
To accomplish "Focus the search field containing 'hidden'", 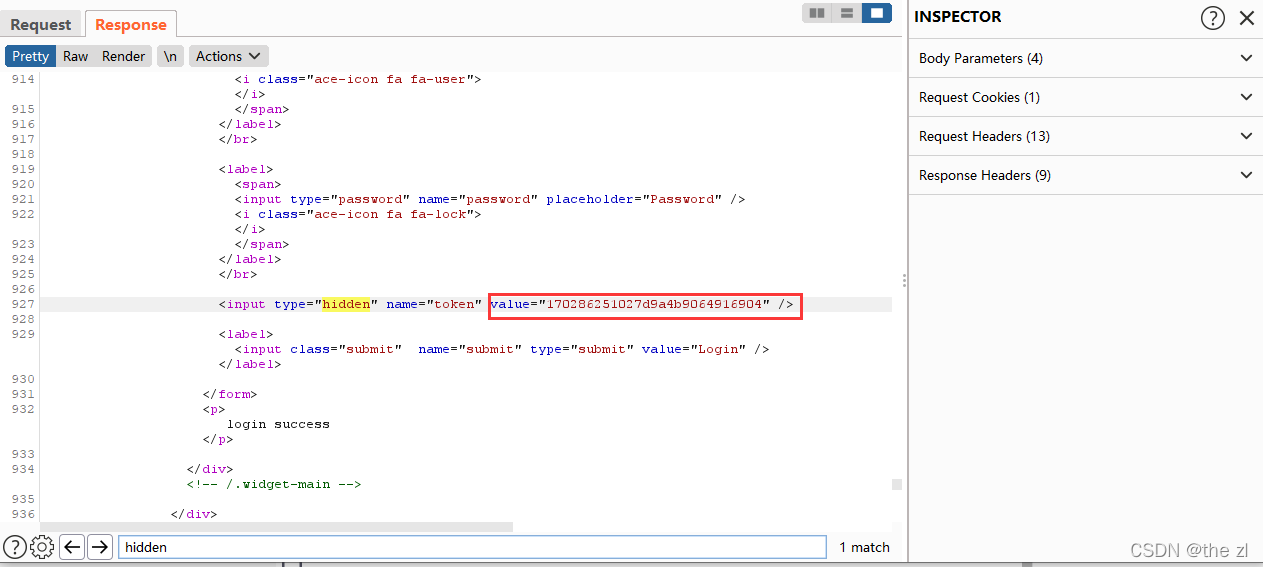I will (472, 547).
